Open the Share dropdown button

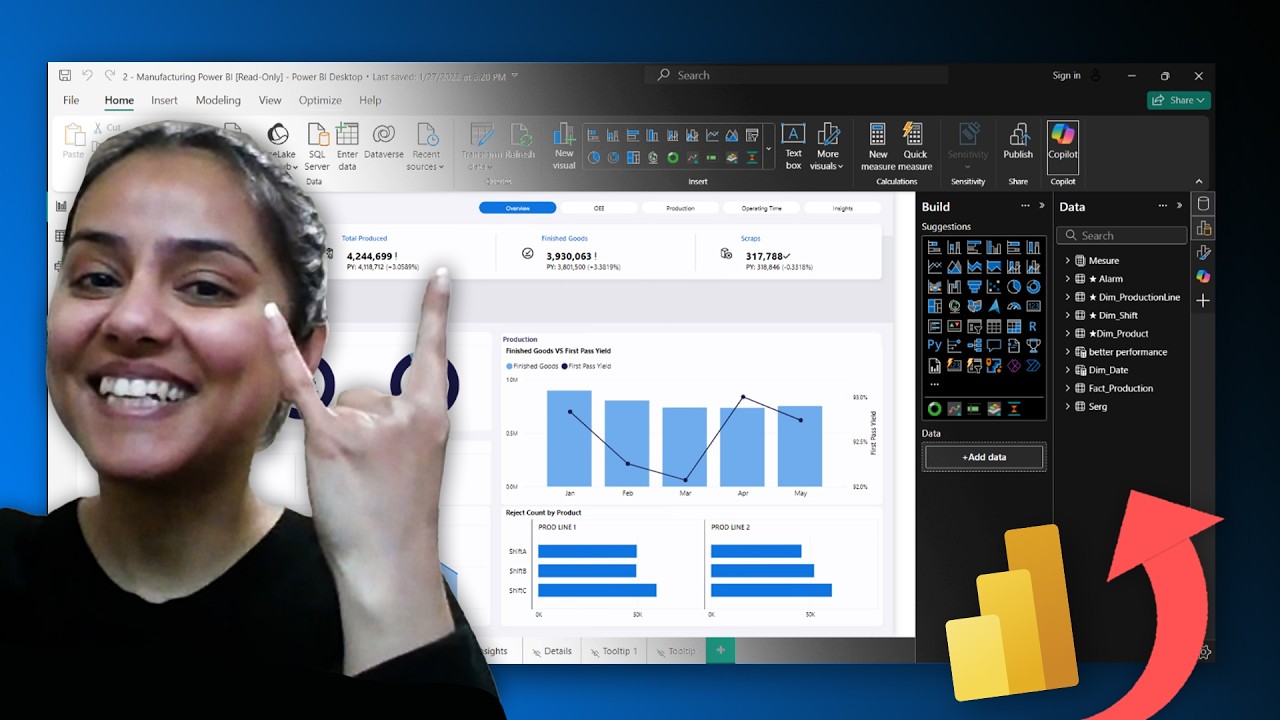(1179, 100)
